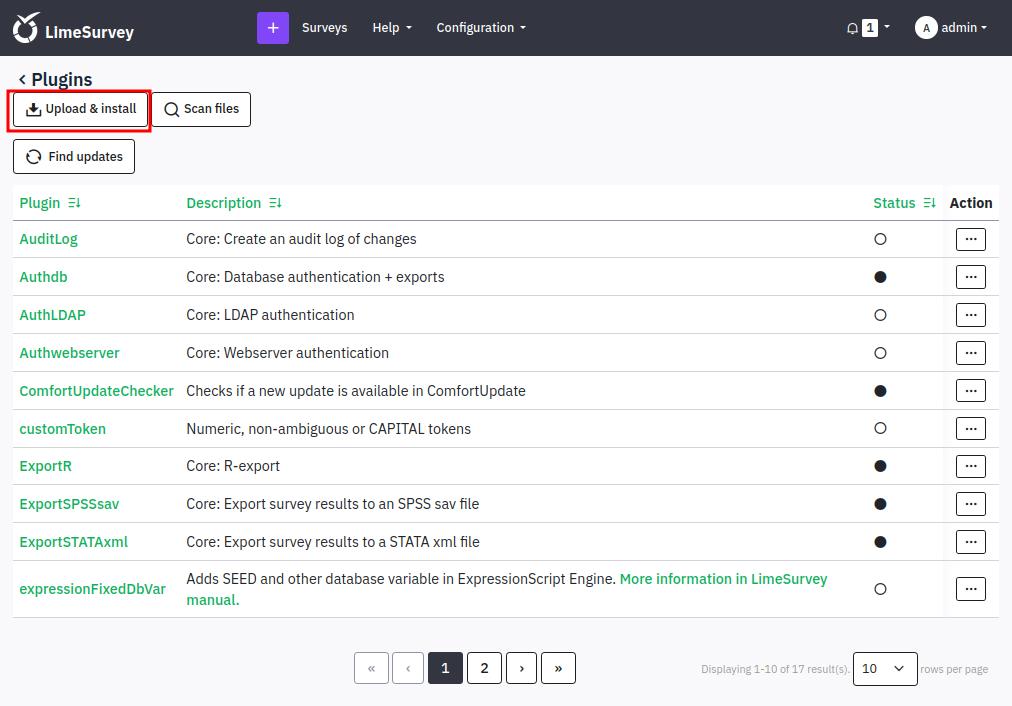Expand the Help dropdown menu
Image resolution: width=1012 pixels, height=706 pixels.
point(392,28)
